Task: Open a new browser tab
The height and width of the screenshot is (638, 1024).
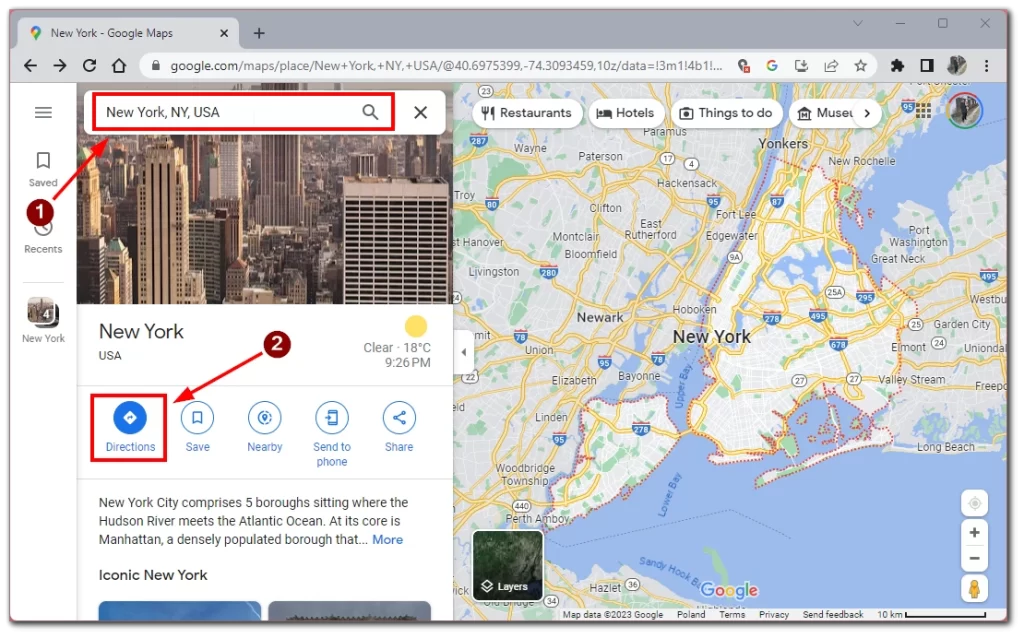Action: point(259,33)
